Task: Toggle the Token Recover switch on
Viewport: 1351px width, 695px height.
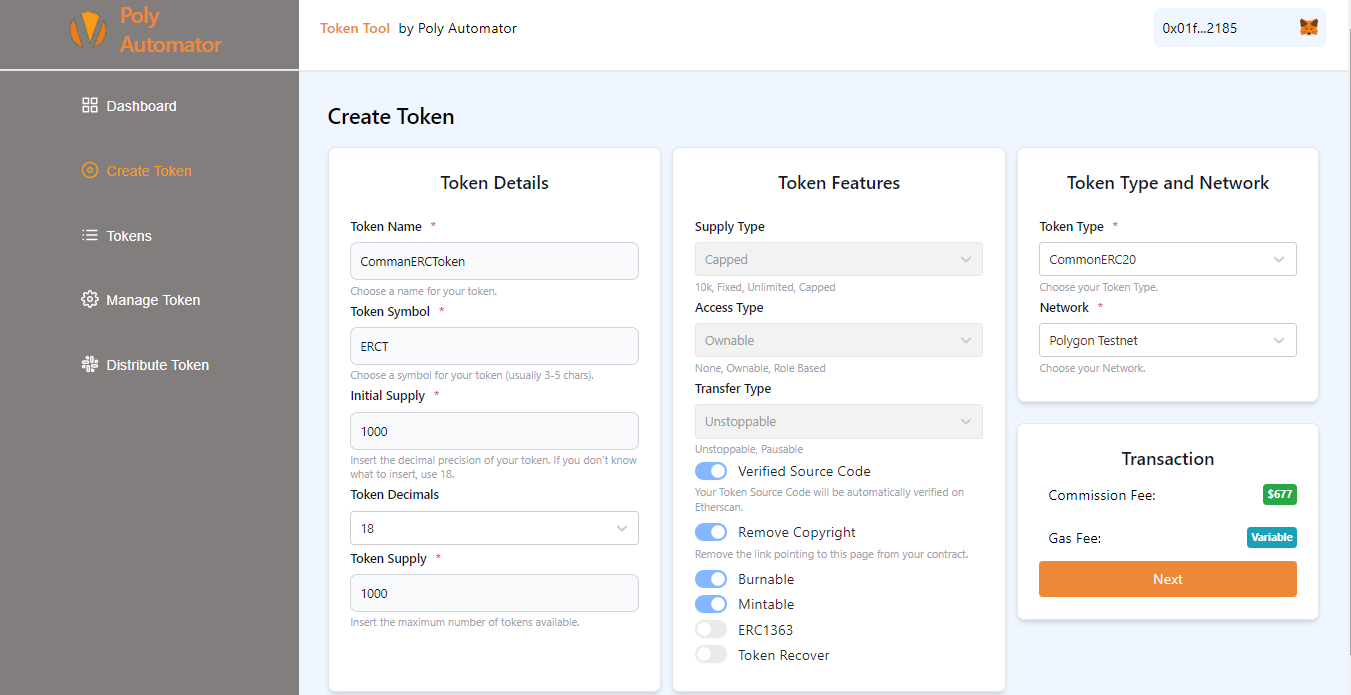Action: click(x=711, y=654)
